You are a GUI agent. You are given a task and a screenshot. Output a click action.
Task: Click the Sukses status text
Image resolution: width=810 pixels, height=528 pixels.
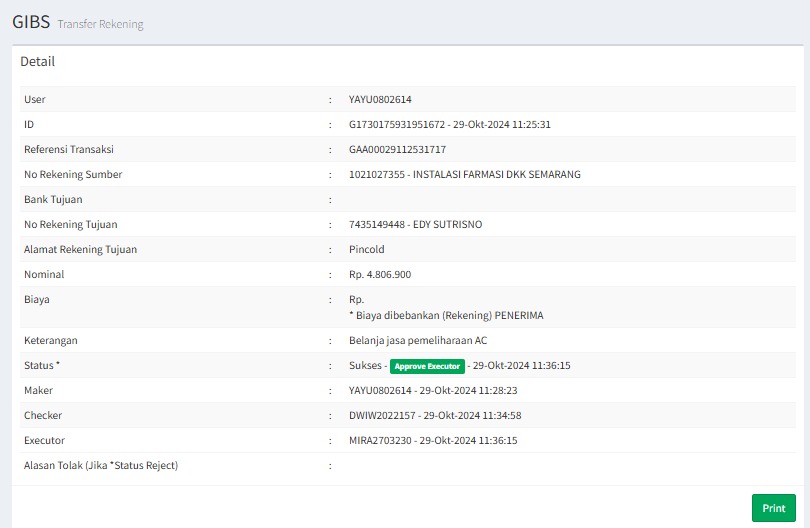tap(364, 366)
